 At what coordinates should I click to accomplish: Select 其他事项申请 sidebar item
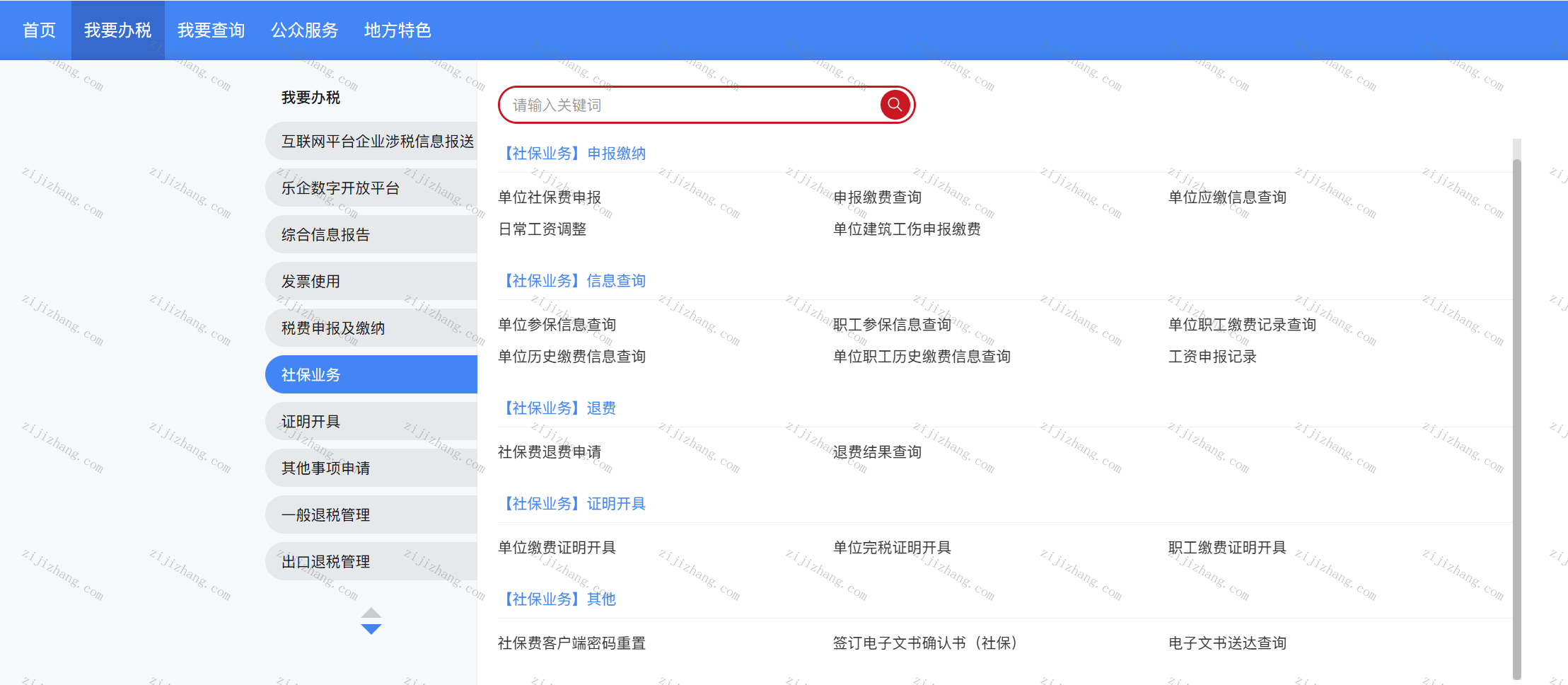(371, 468)
